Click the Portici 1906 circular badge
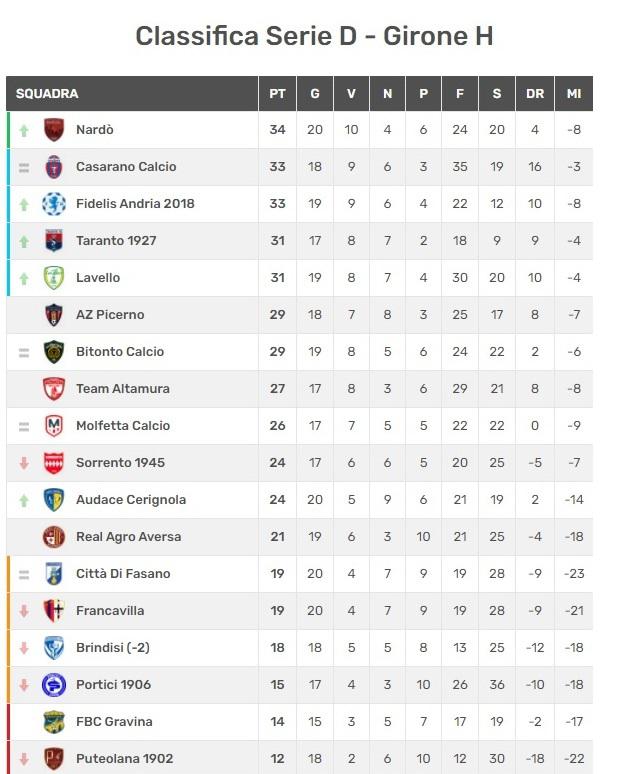This screenshot has width=632, height=774. pyautogui.click(x=54, y=685)
